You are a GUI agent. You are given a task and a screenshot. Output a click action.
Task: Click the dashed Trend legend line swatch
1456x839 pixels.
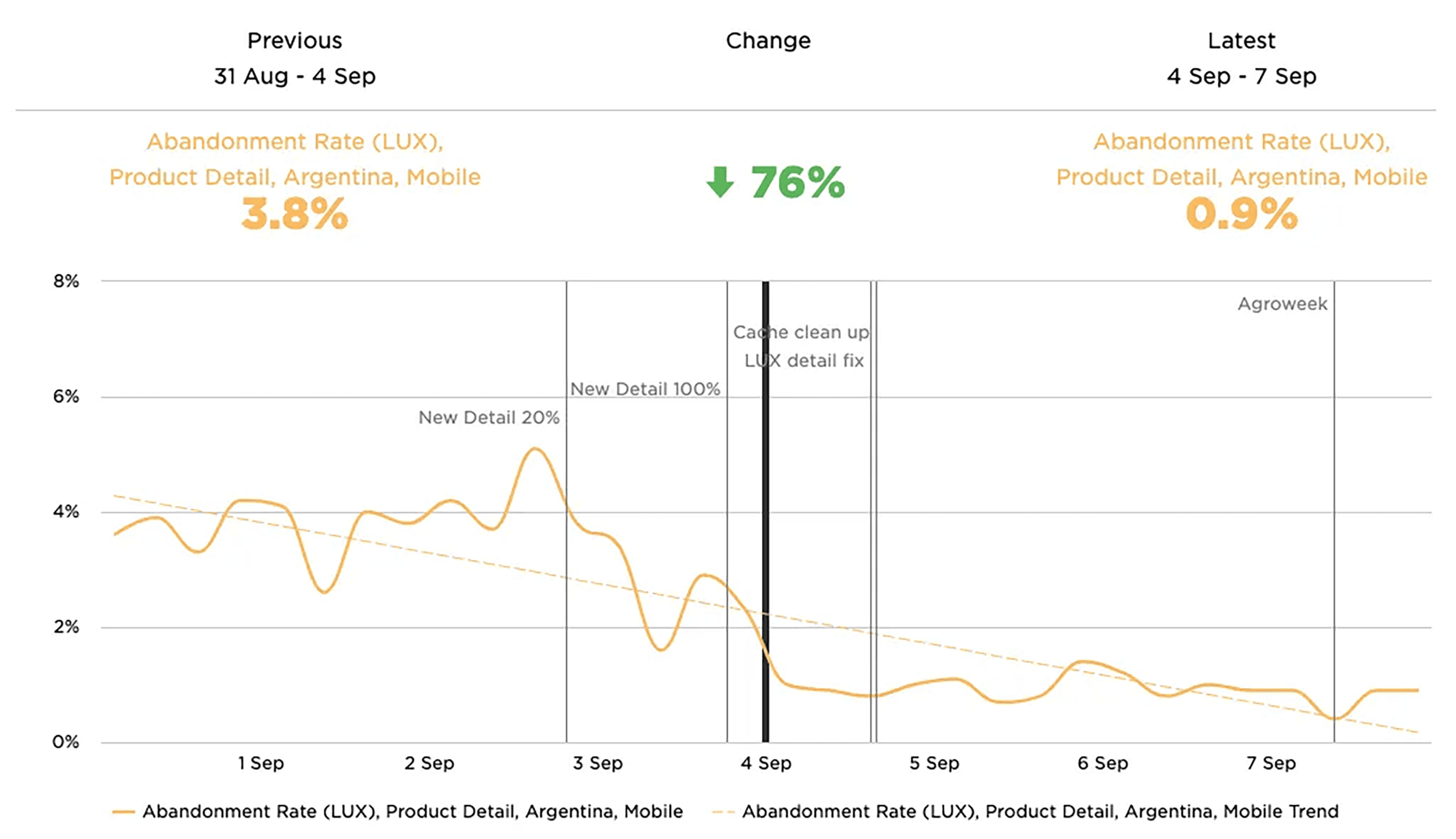pyautogui.click(x=723, y=812)
